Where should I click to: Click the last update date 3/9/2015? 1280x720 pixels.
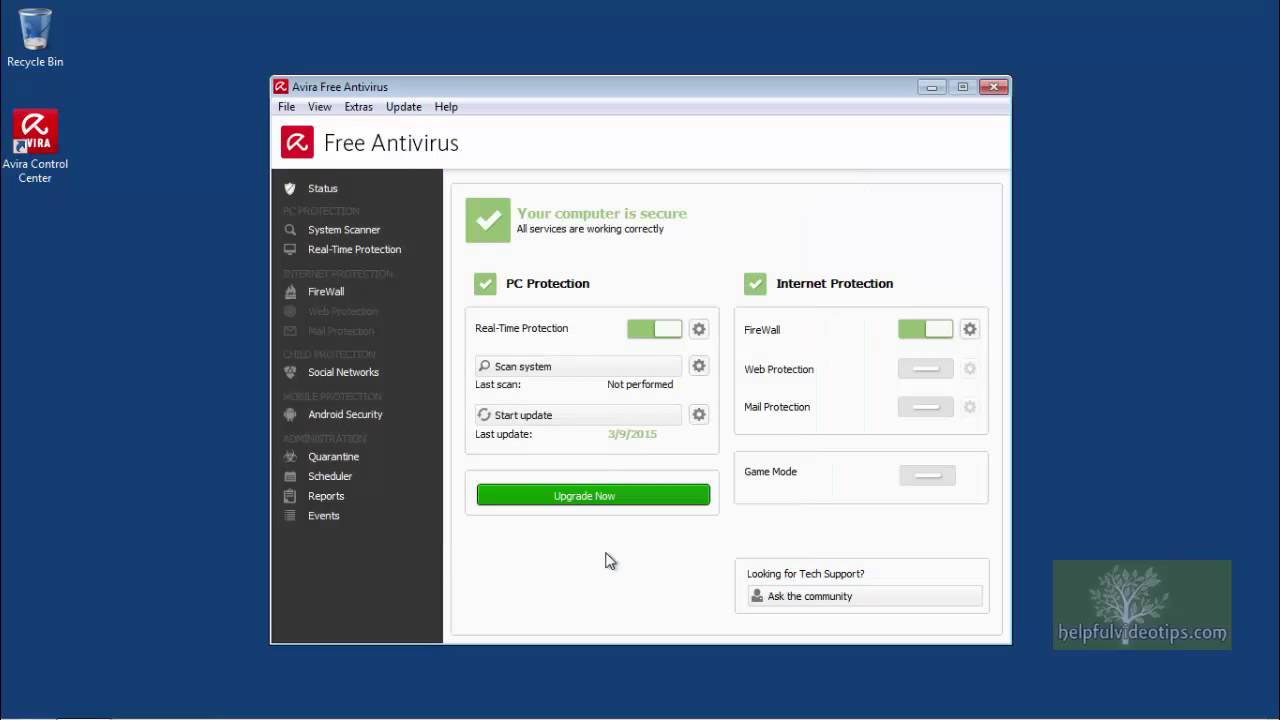(632, 434)
